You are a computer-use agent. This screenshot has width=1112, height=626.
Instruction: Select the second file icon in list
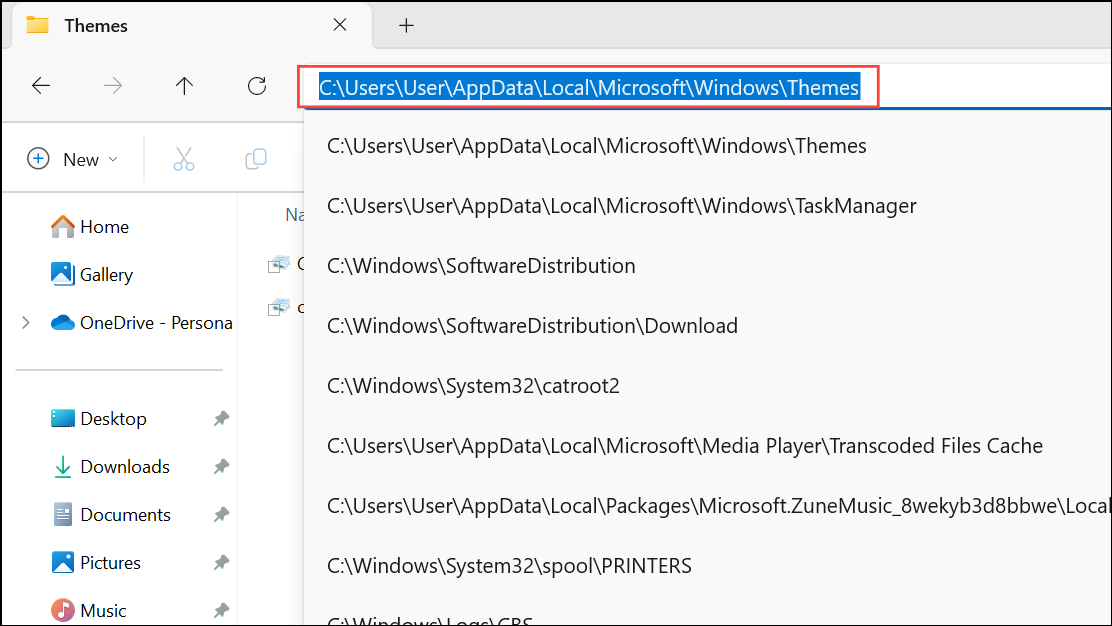279,308
